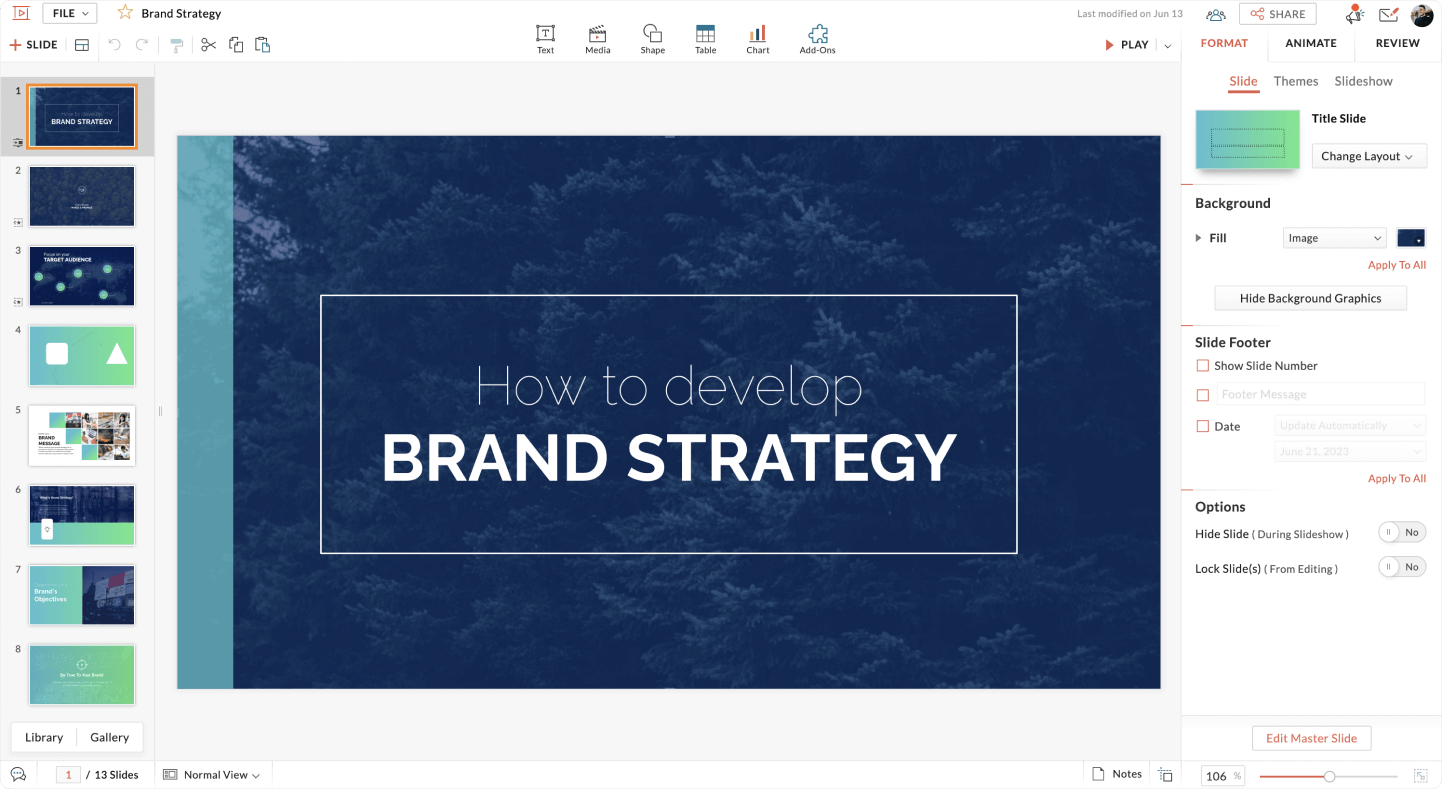Select slide 4 thumbnail
1442x789 pixels.
click(x=82, y=355)
